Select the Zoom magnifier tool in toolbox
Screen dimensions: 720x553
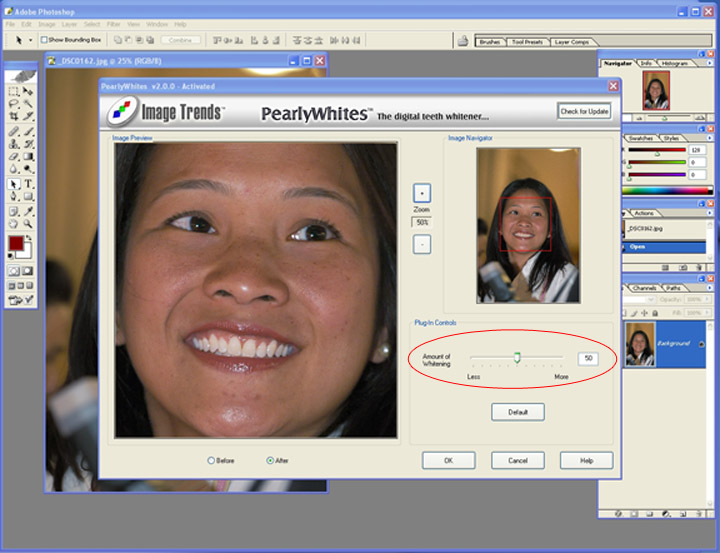coord(28,224)
